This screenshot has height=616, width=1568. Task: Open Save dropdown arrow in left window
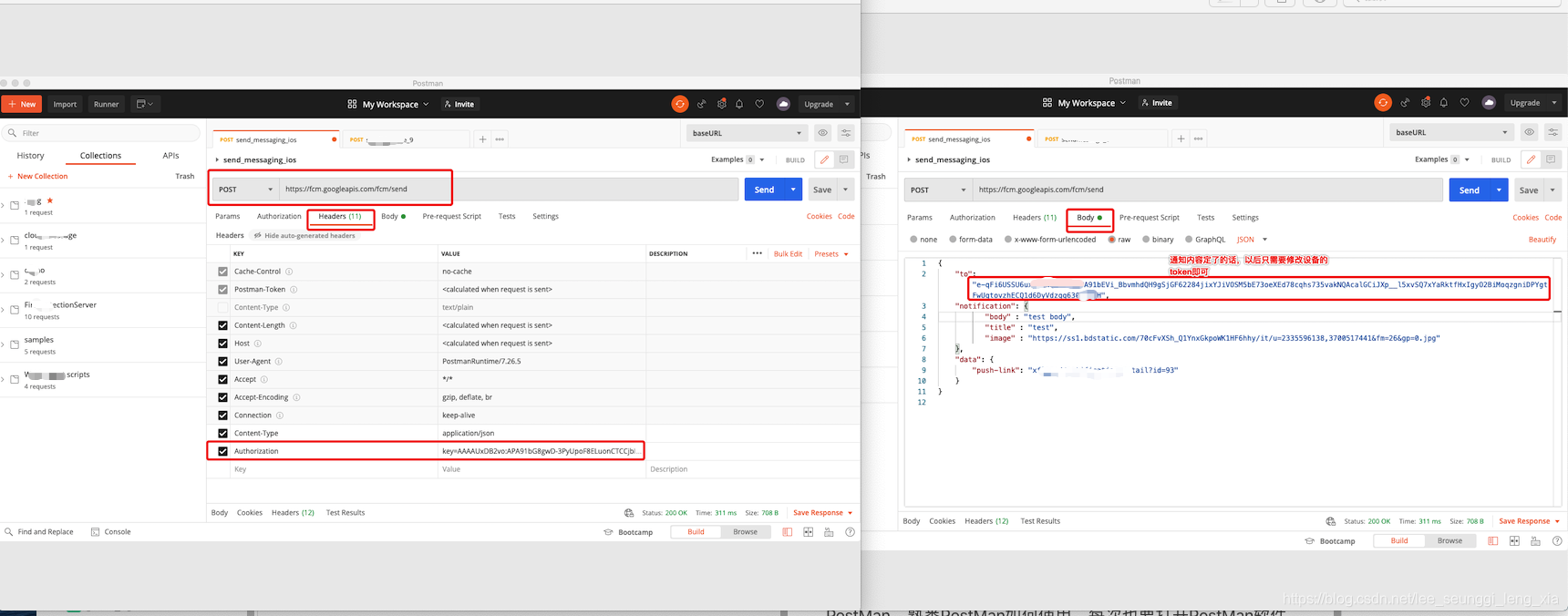click(x=846, y=190)
